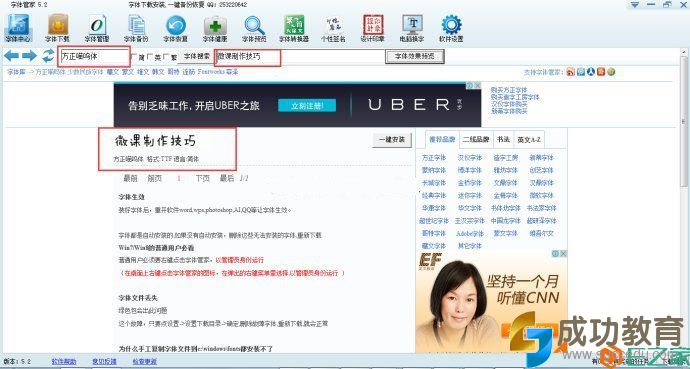Open the 其它字体 brand link
Image resolution: width=690 pixels, height=369 pixels.
coord(470,246)
